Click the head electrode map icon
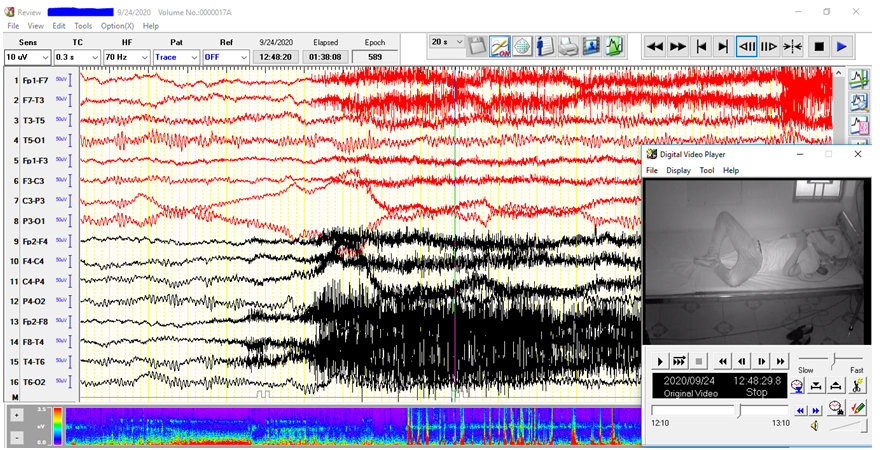This screenshot has width=880, height=450. [x=521, y=46]
